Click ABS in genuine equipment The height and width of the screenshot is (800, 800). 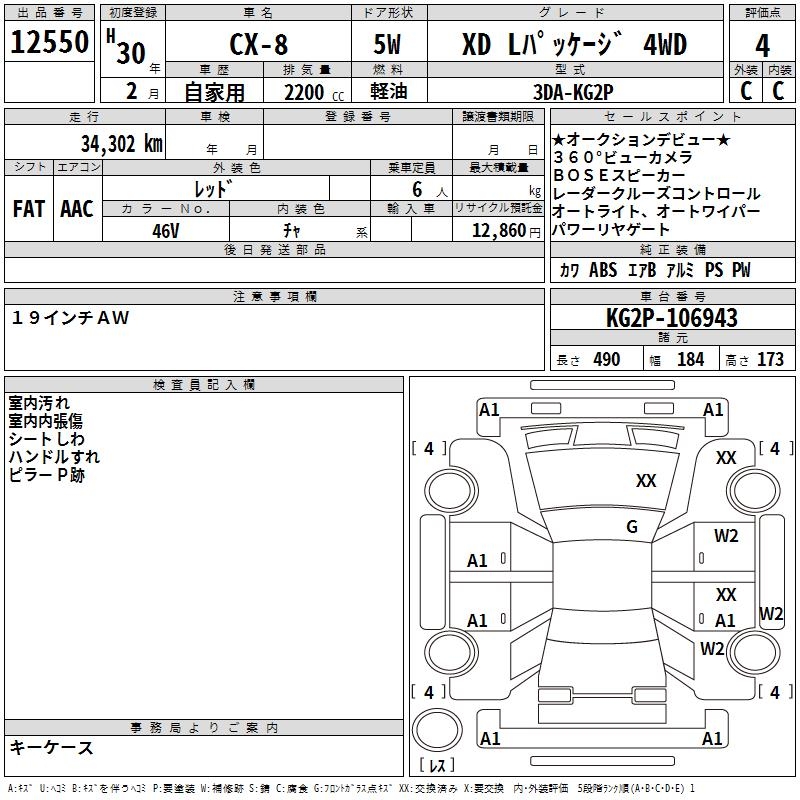tap(603, 270)
